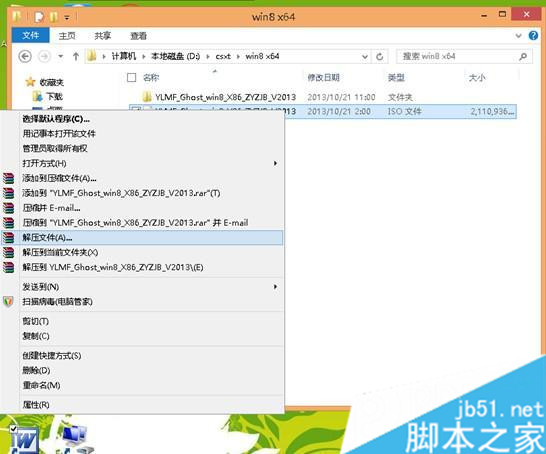The image size is (546, 454).
Task: Click win8 x64 in the address path
Action: pos(262,56)
